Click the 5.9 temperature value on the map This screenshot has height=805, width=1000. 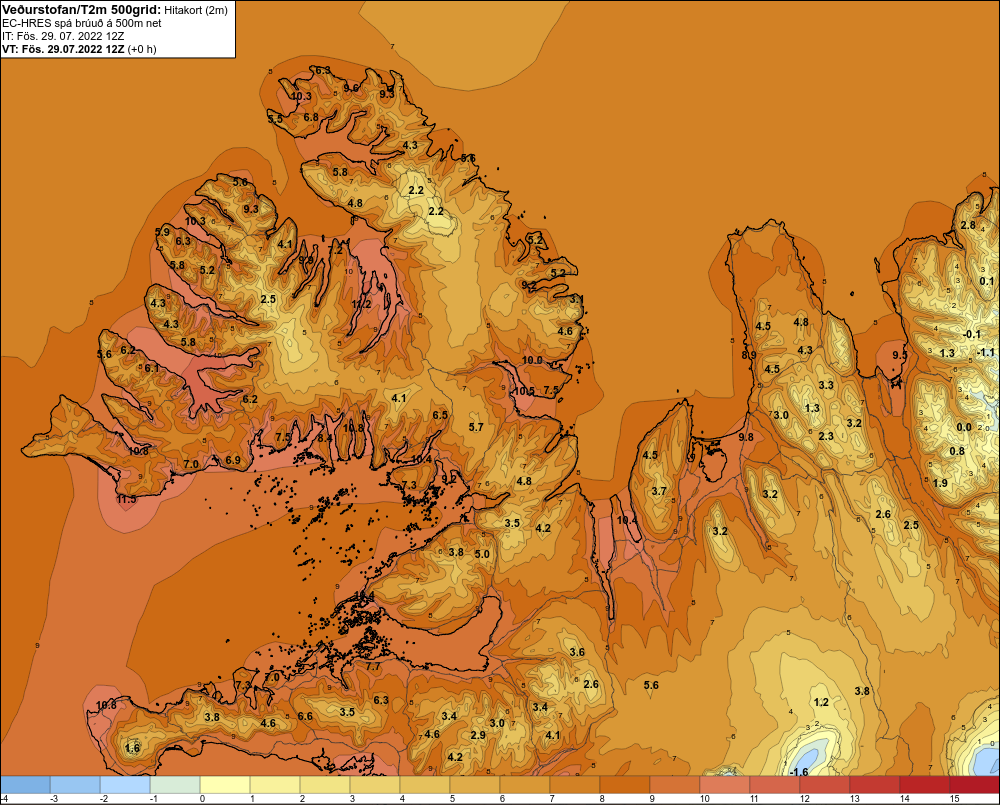(163, 232)
